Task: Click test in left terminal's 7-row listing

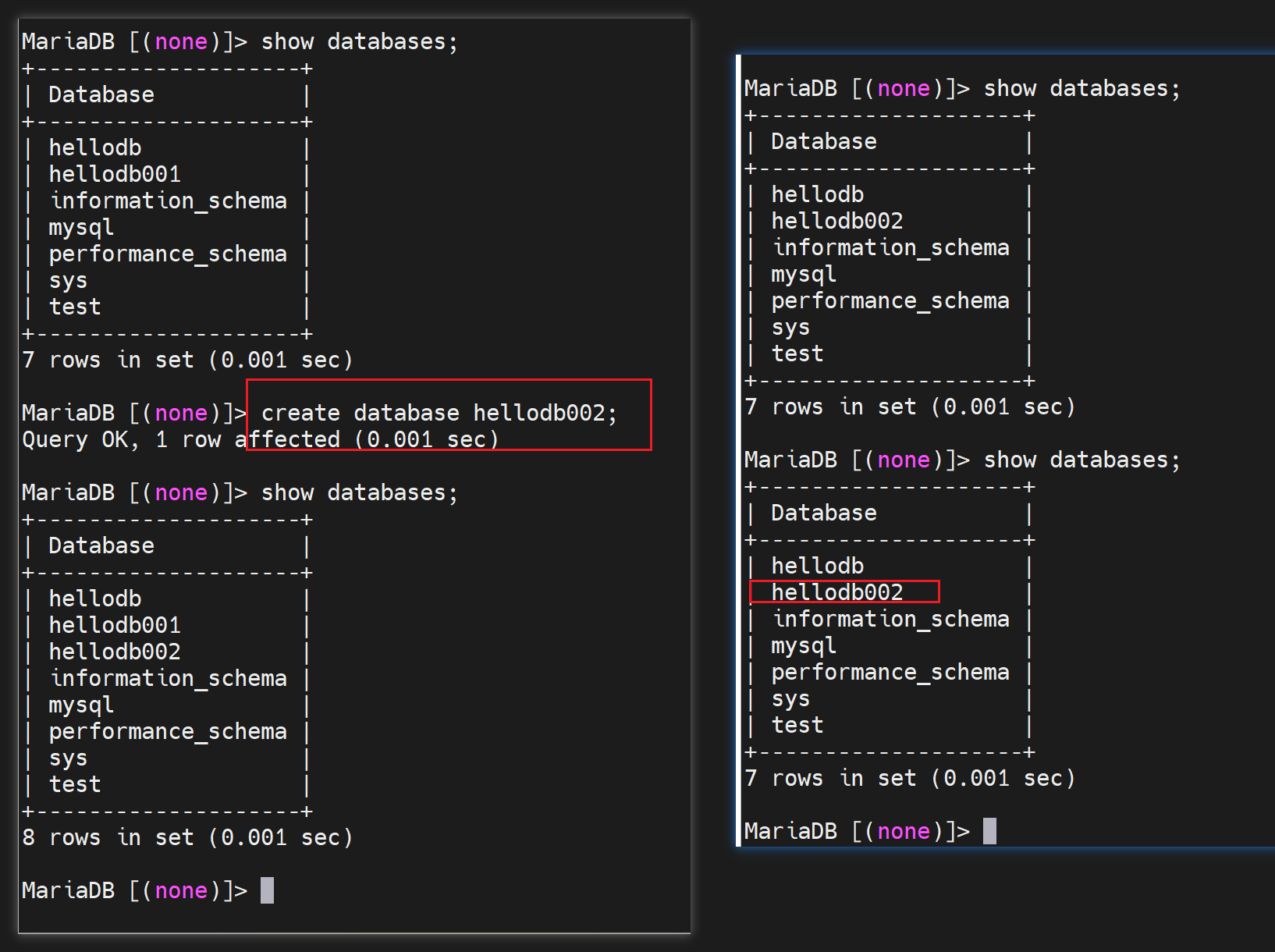Action: (75, 307)
